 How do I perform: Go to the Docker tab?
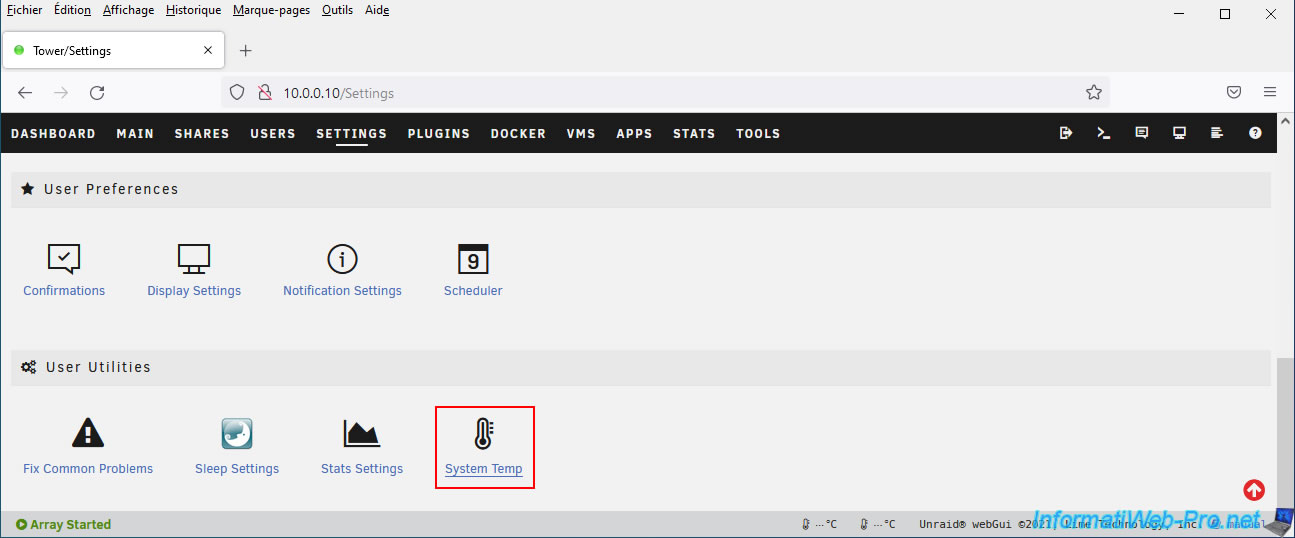coord(518,133)
